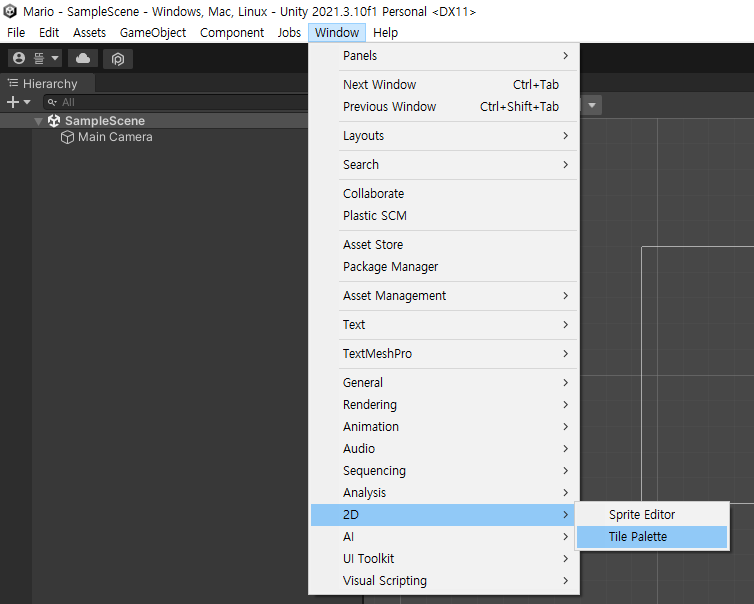Expand the TextMeshPro submenu
This screenshot has height=604, width=754.
pyautogui.click(x=444, y=354)
